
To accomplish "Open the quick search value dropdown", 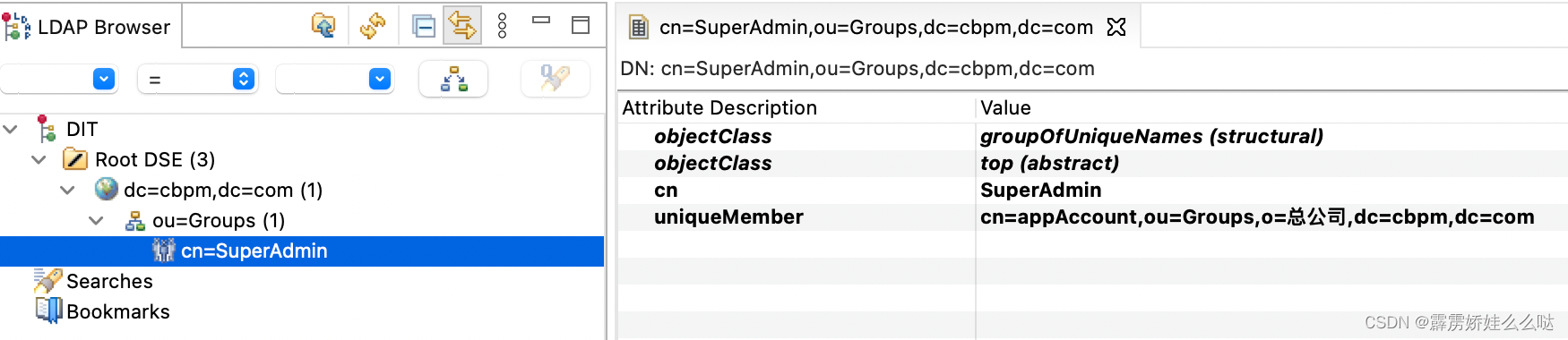I will (x=380, y=80).
